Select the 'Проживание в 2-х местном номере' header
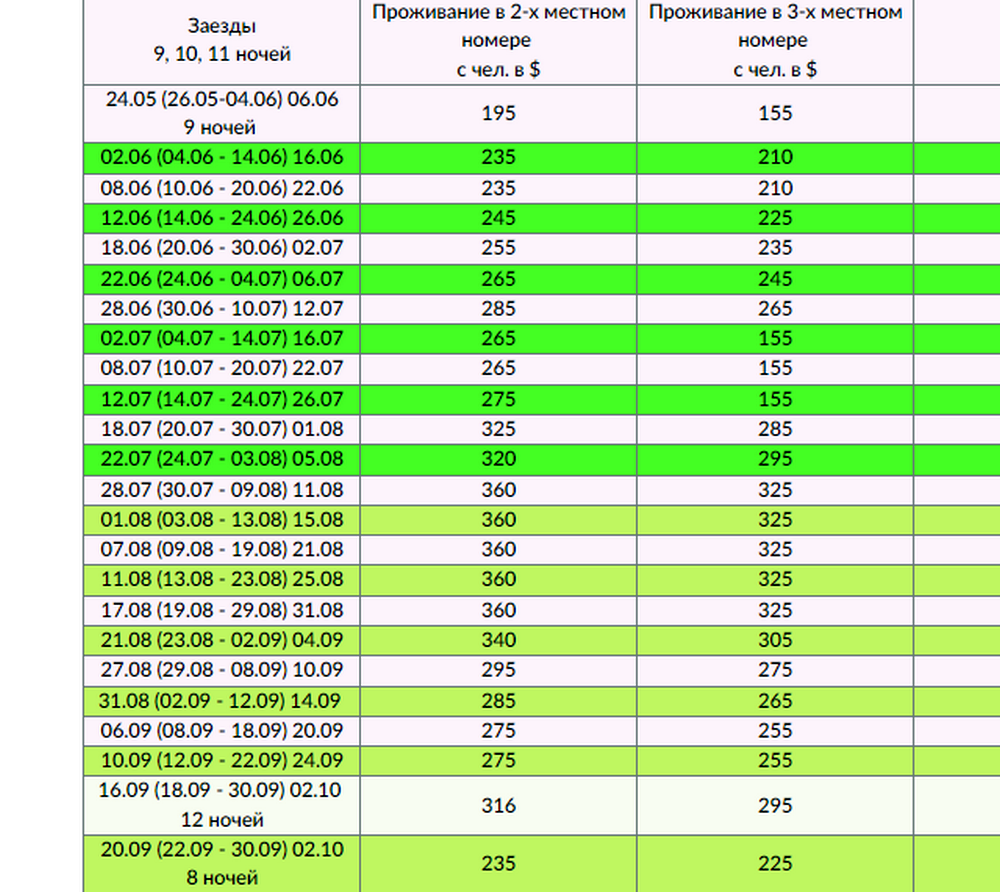Image resolution: width=1000 pixels, height=892 pixels. click(x=498, y=40)
